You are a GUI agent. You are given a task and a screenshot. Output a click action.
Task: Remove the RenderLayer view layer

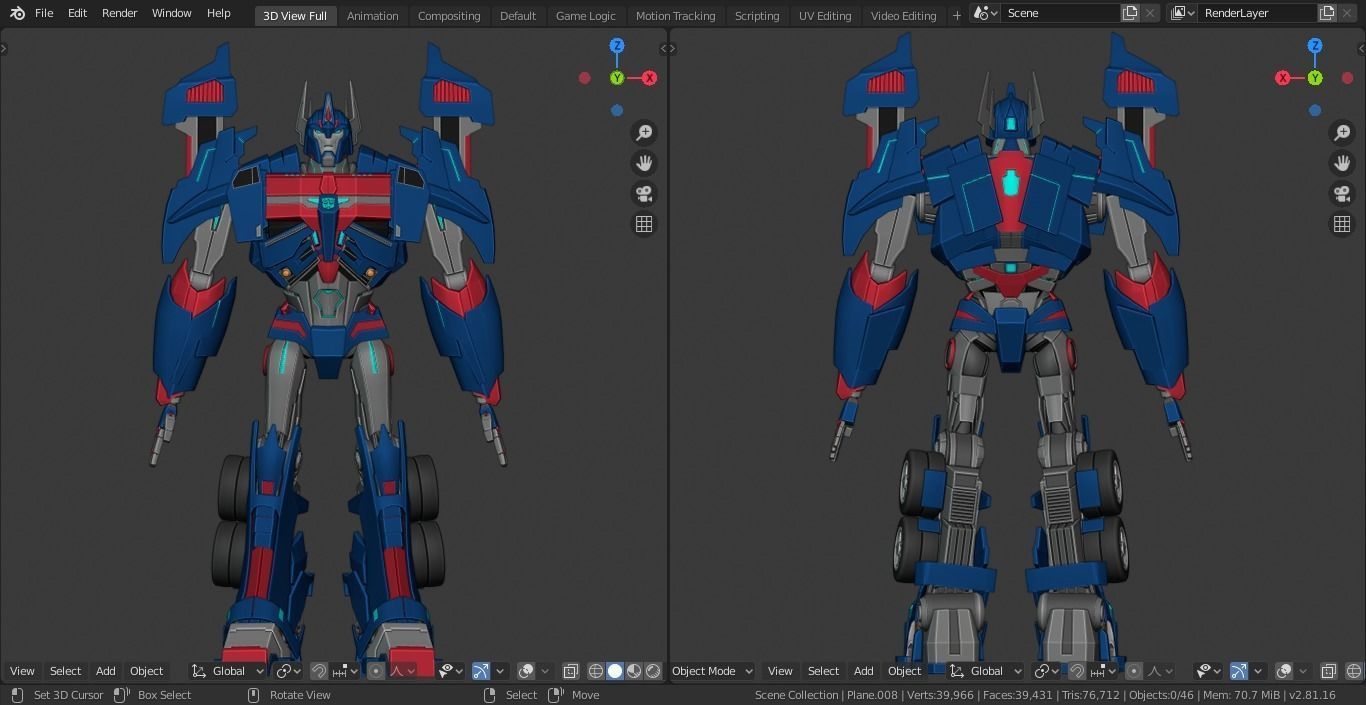pyautogui.click(x=1348, y=13)
